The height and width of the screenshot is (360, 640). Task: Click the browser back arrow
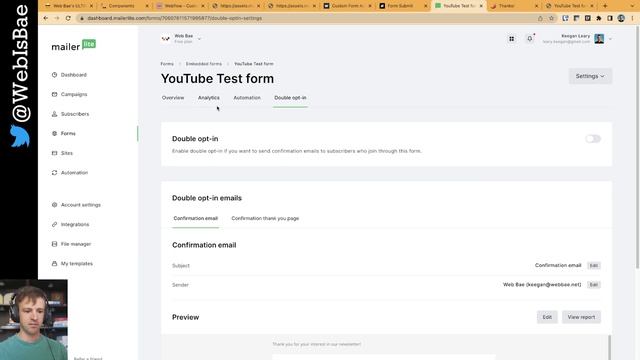point(45,18)
